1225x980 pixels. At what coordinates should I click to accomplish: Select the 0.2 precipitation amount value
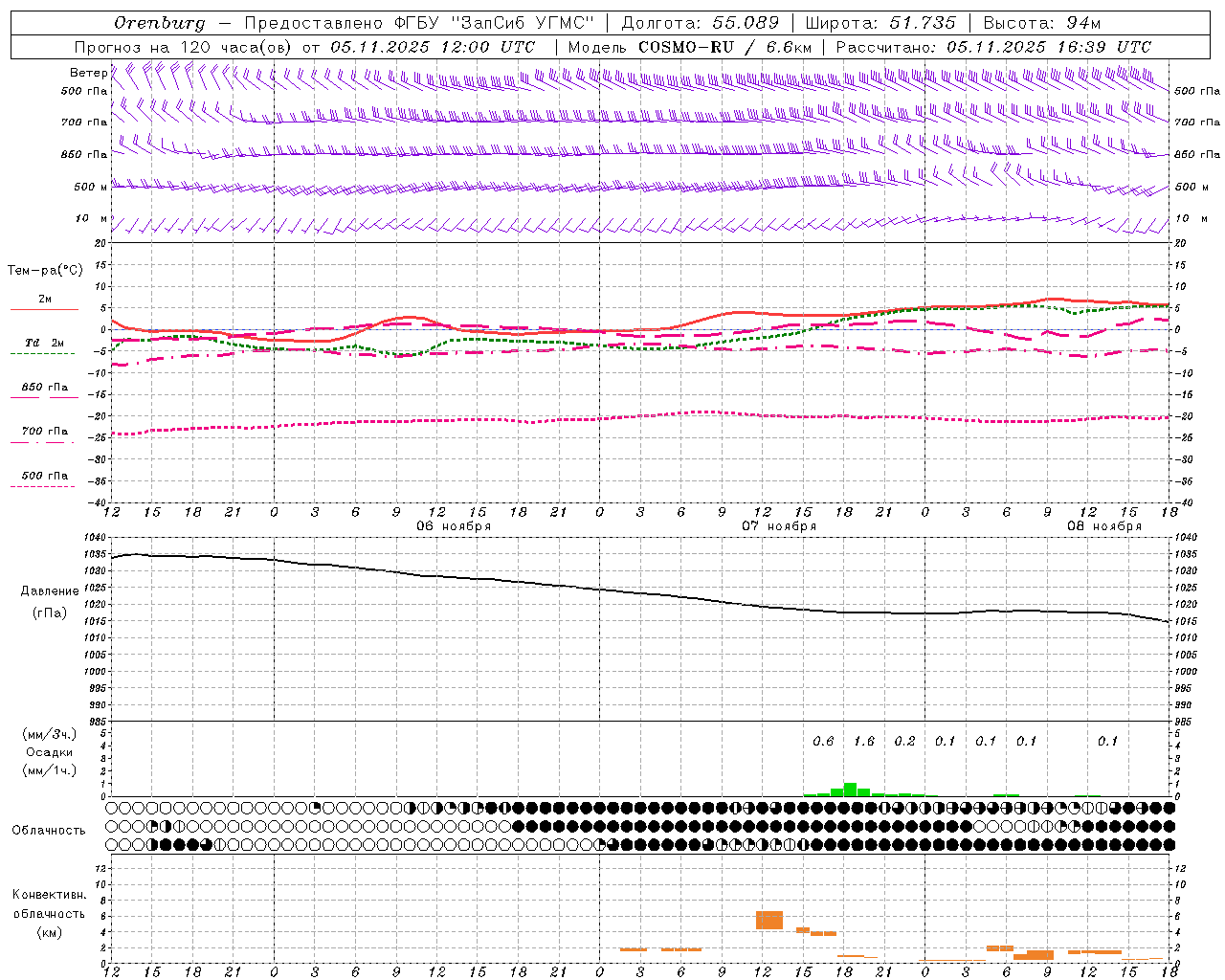click(904, 741)
